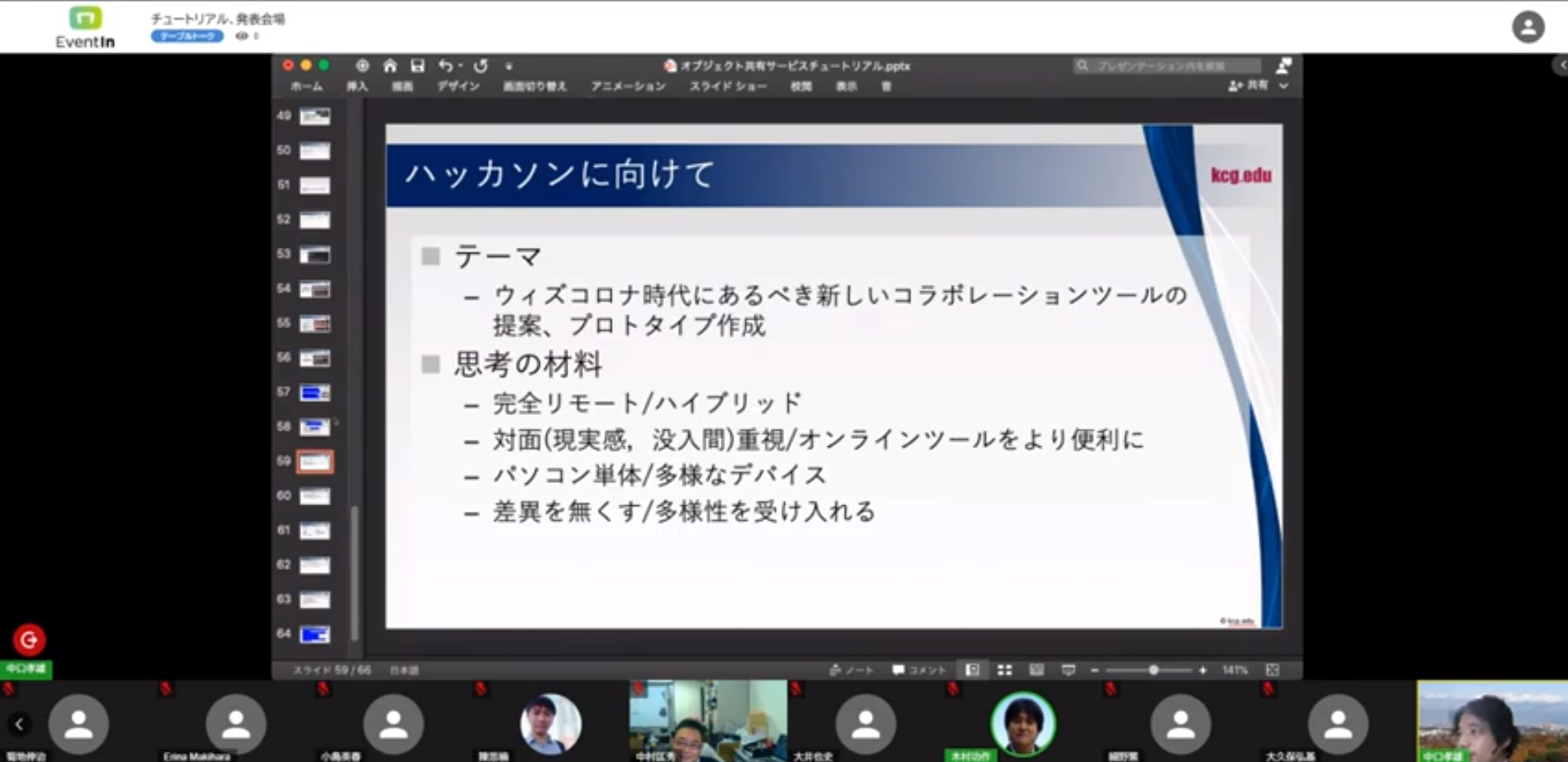Click the 共有 share button
Image resolution: width=1568 pixels, height=762 pixels.
pos(1248,85)
